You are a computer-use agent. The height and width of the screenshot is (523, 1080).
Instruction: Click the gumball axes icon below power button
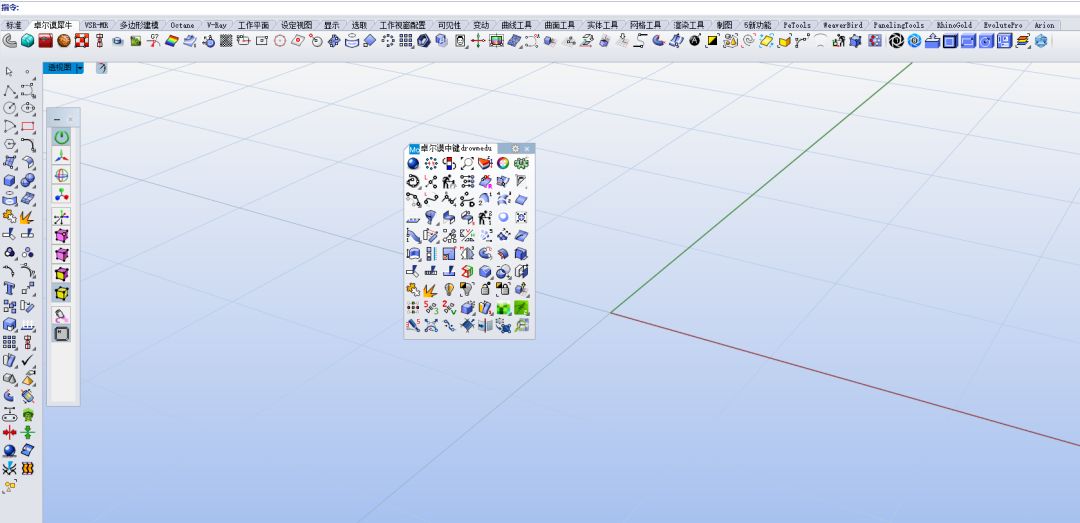click(x=62, y=156)
